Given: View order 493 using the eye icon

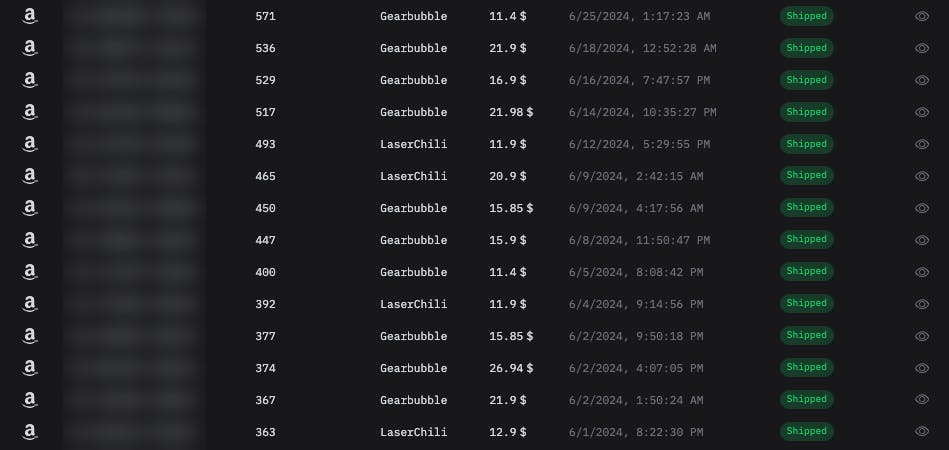Looking at the screenshot, I should click(922, 144).
